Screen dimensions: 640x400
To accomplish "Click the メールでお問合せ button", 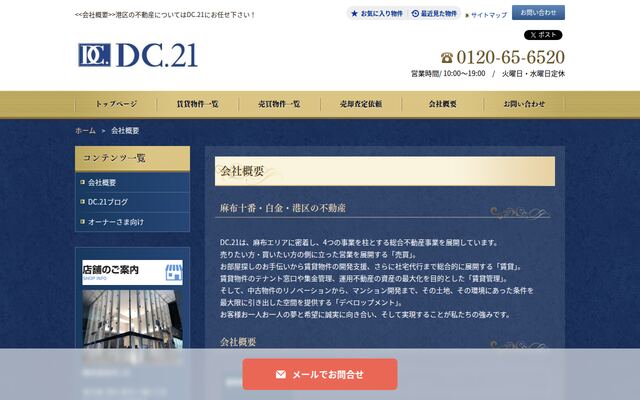I will [x=320, y=374].
